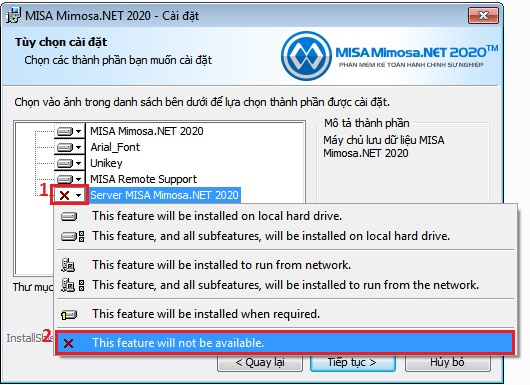Click the network with subfeatures icon in menu
The image size is (530, 385).
[72, 285]
